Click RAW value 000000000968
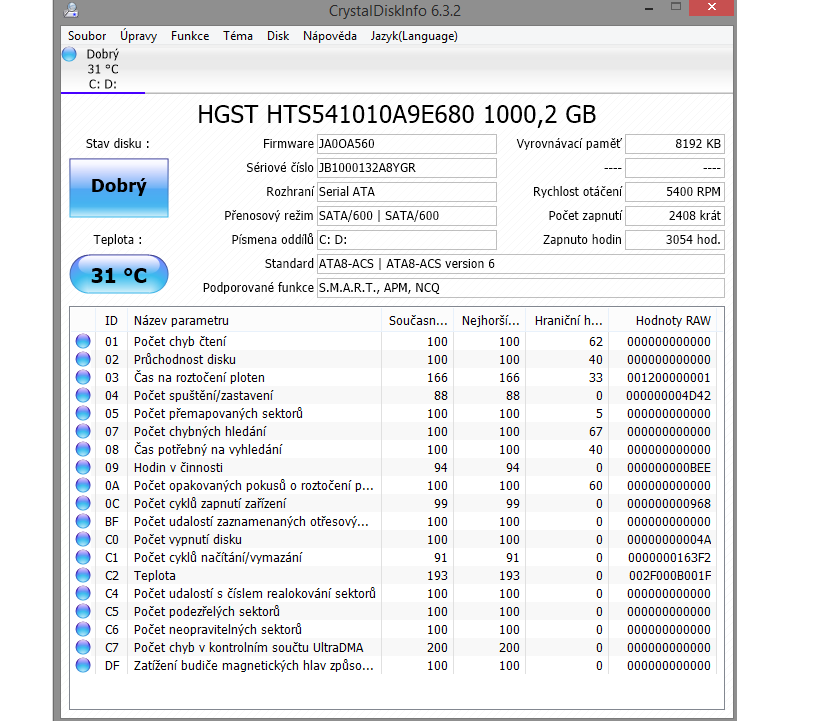 669,504
